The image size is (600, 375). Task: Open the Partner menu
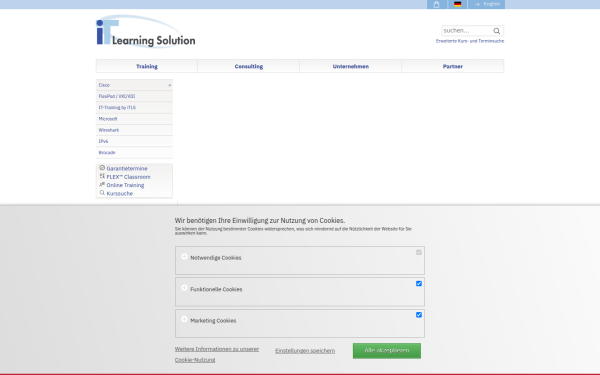pos(453,66)
